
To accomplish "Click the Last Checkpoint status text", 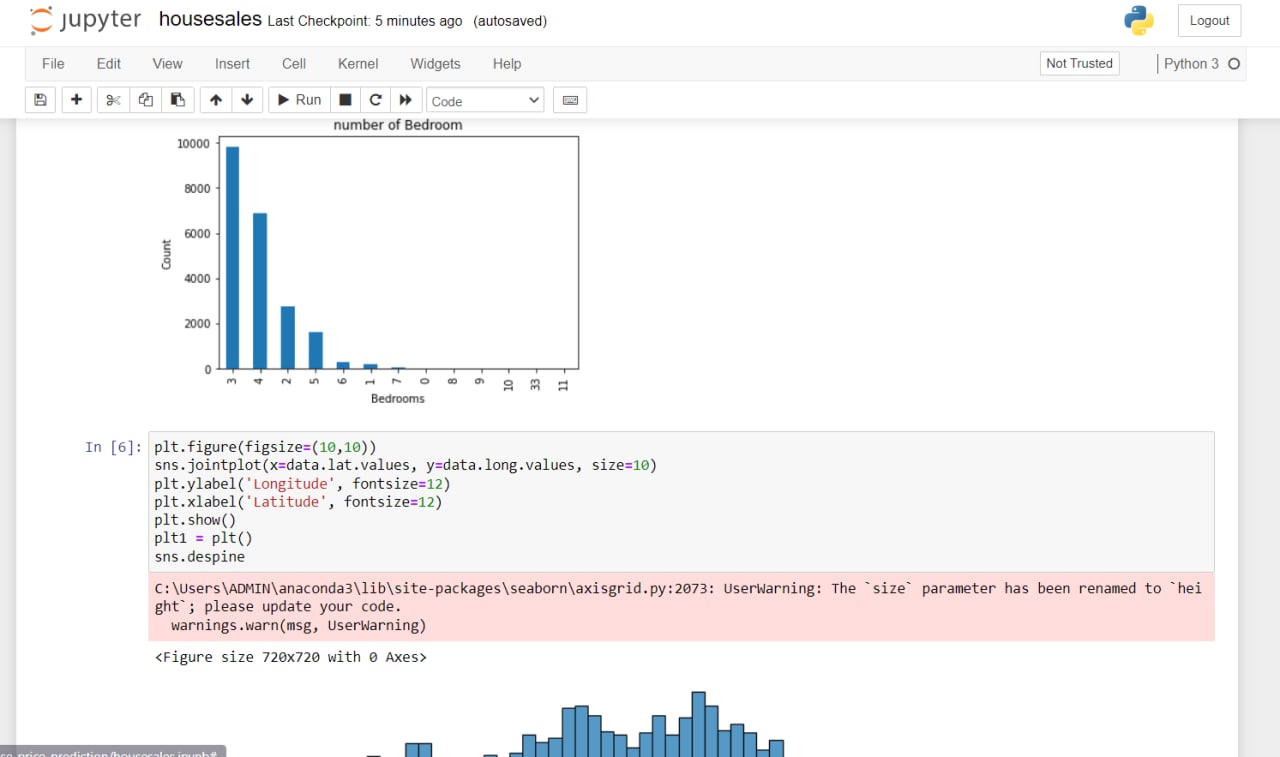I will pos(365,21).
